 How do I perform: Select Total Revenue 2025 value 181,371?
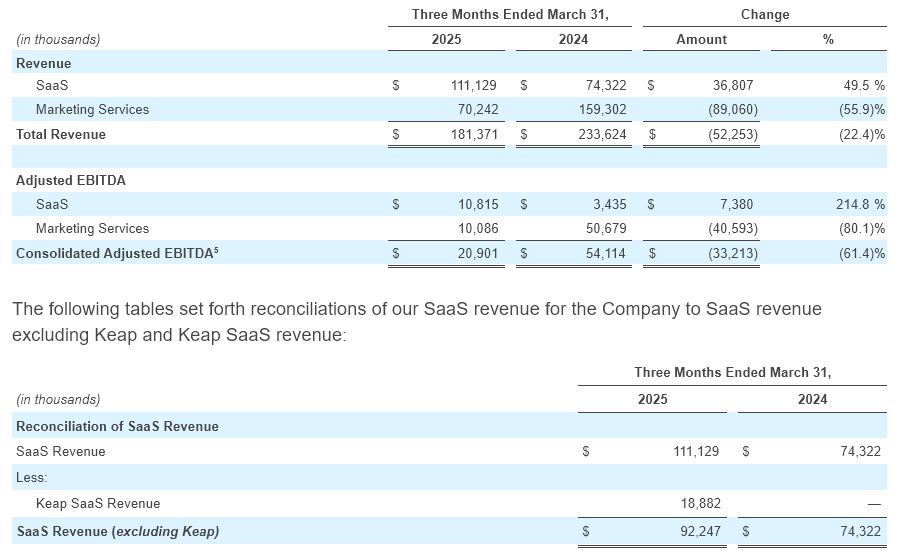point(474,135)
